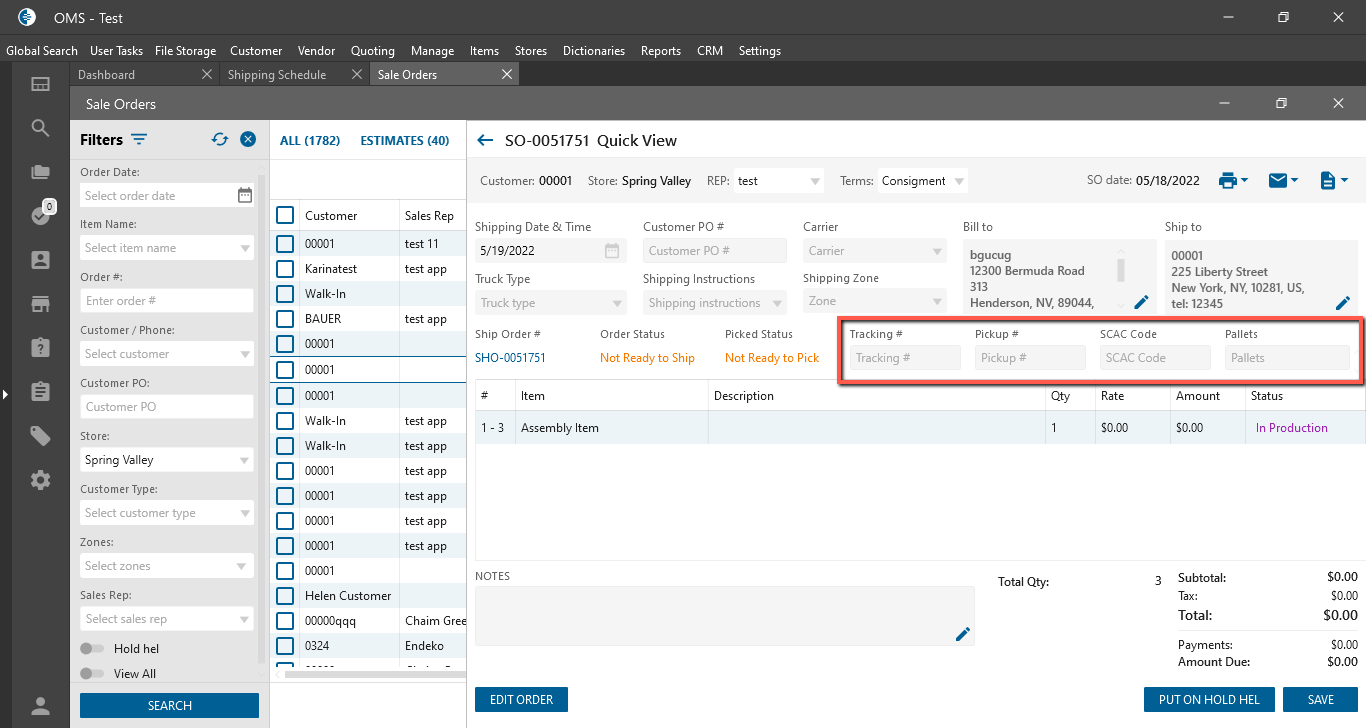Open the SHO-0051751 ship order link
This screenshot has width=1366, height=728.
click(x=510, y=358)
